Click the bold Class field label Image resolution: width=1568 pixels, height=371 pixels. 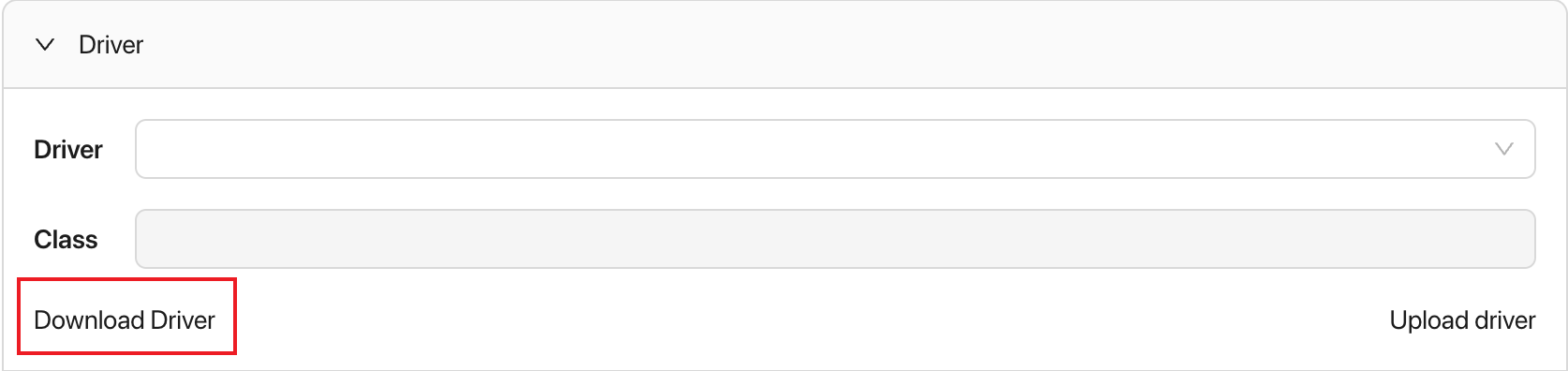point(66,240)
